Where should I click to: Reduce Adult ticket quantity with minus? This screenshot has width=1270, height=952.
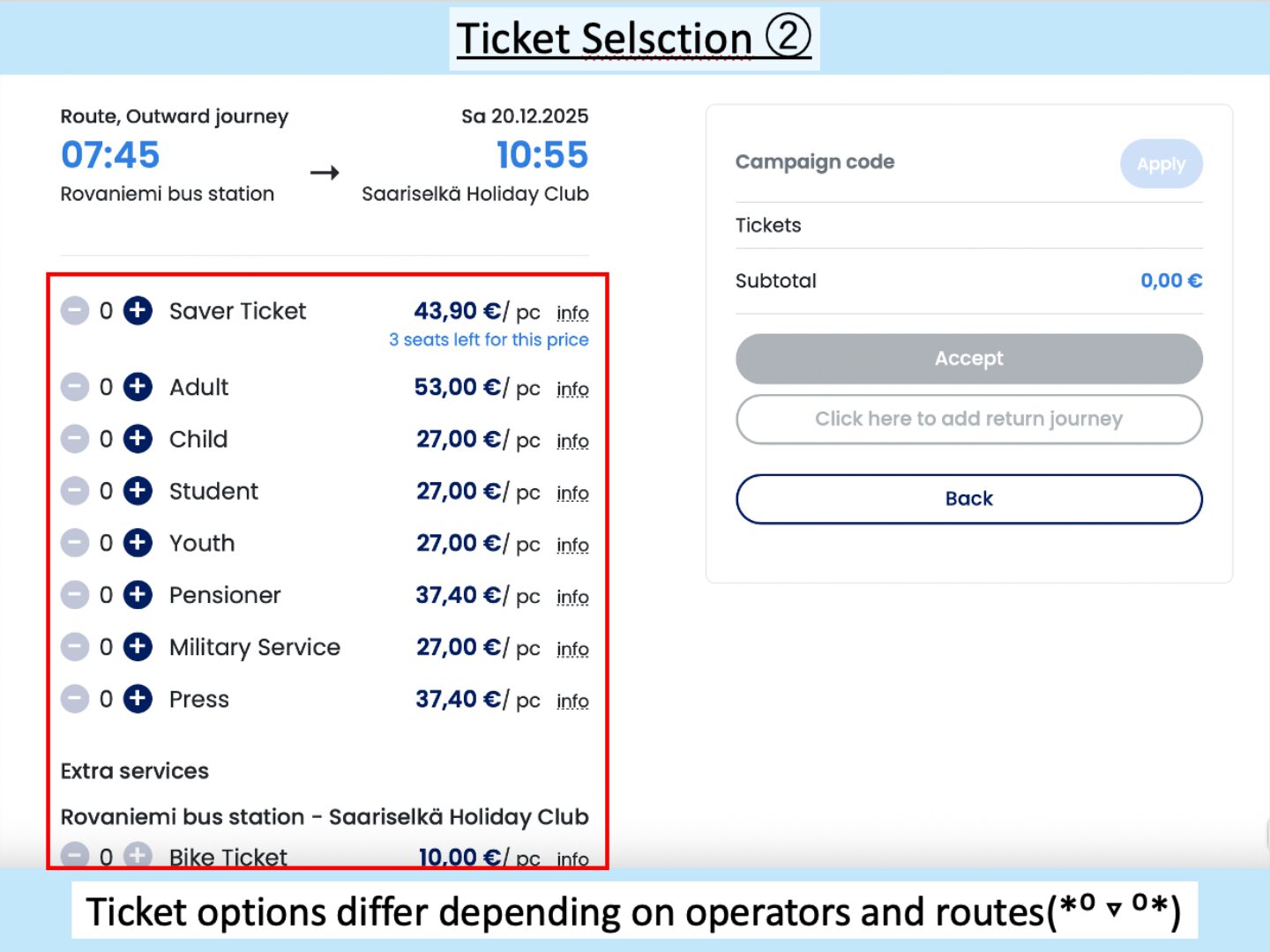click(75, 387)
